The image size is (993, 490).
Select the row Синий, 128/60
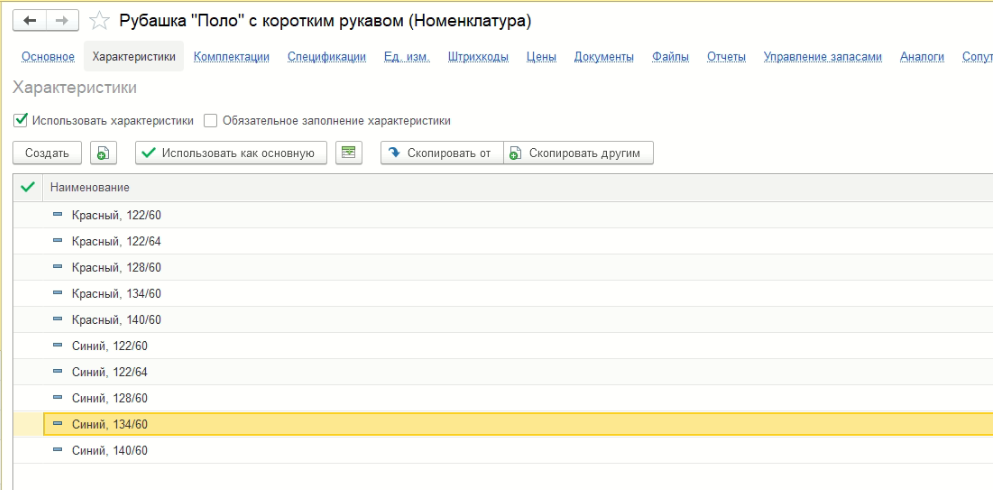(x=503, y=398)
